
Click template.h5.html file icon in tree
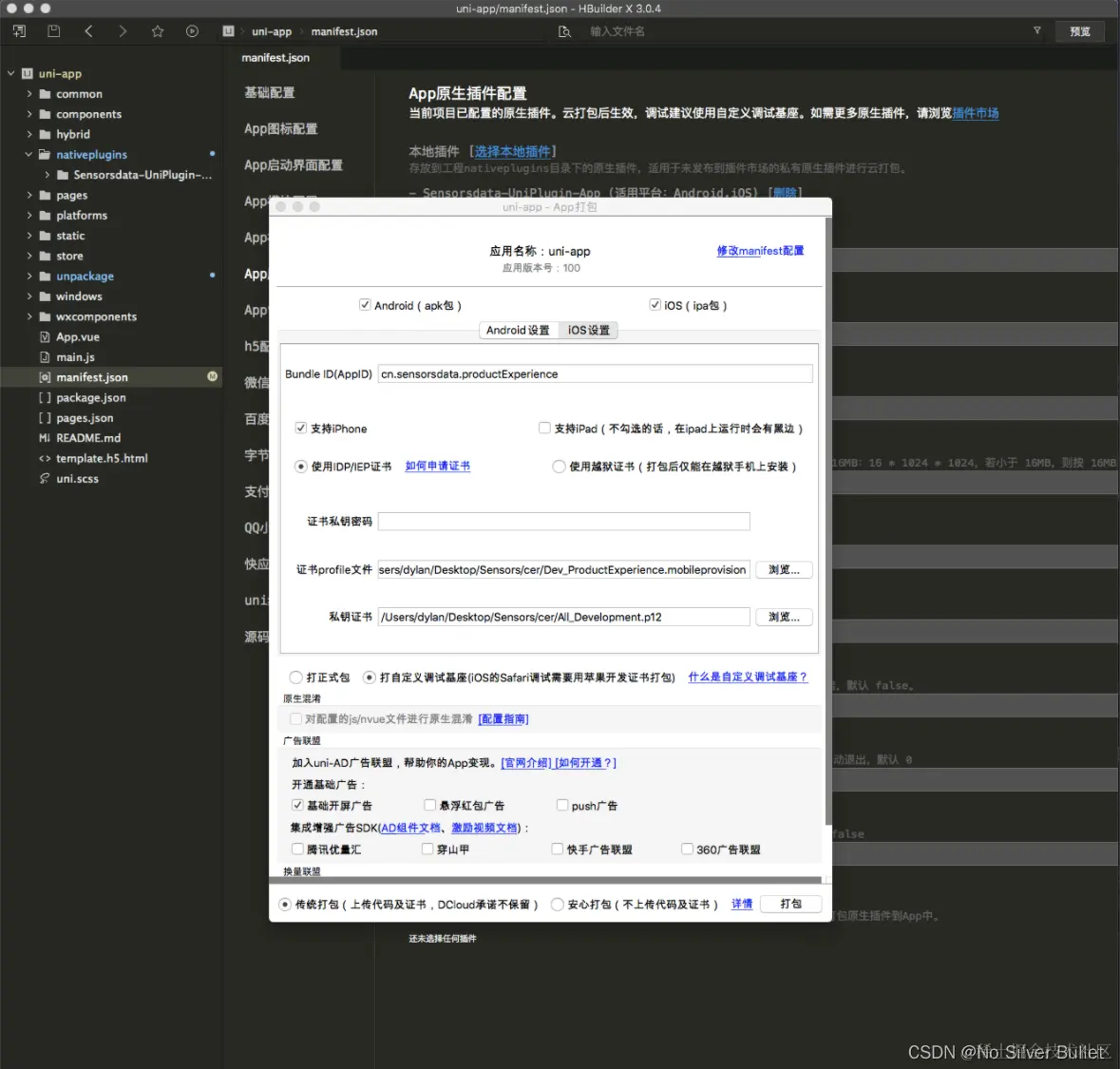[45, 459]
